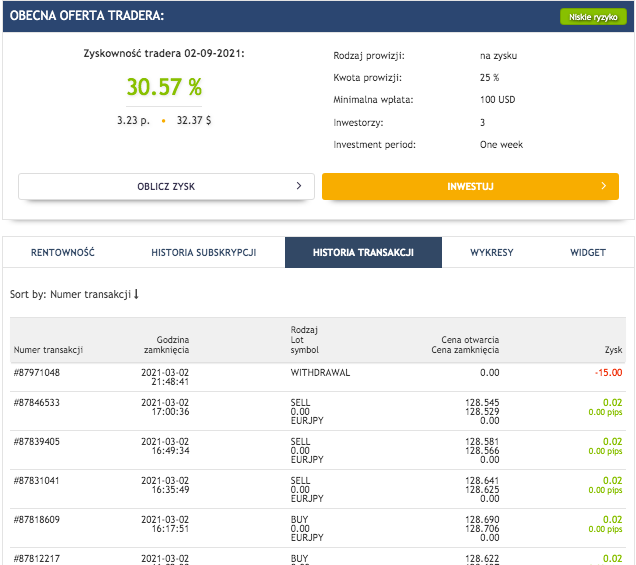Open the Widget tab

[587, 253]
